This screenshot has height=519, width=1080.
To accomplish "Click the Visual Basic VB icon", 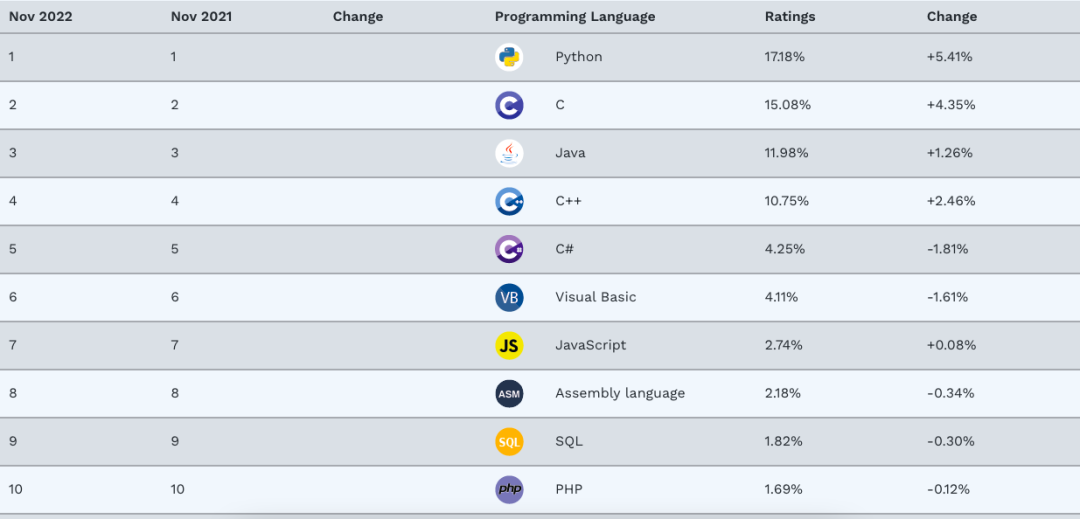I will click(509, 297).
